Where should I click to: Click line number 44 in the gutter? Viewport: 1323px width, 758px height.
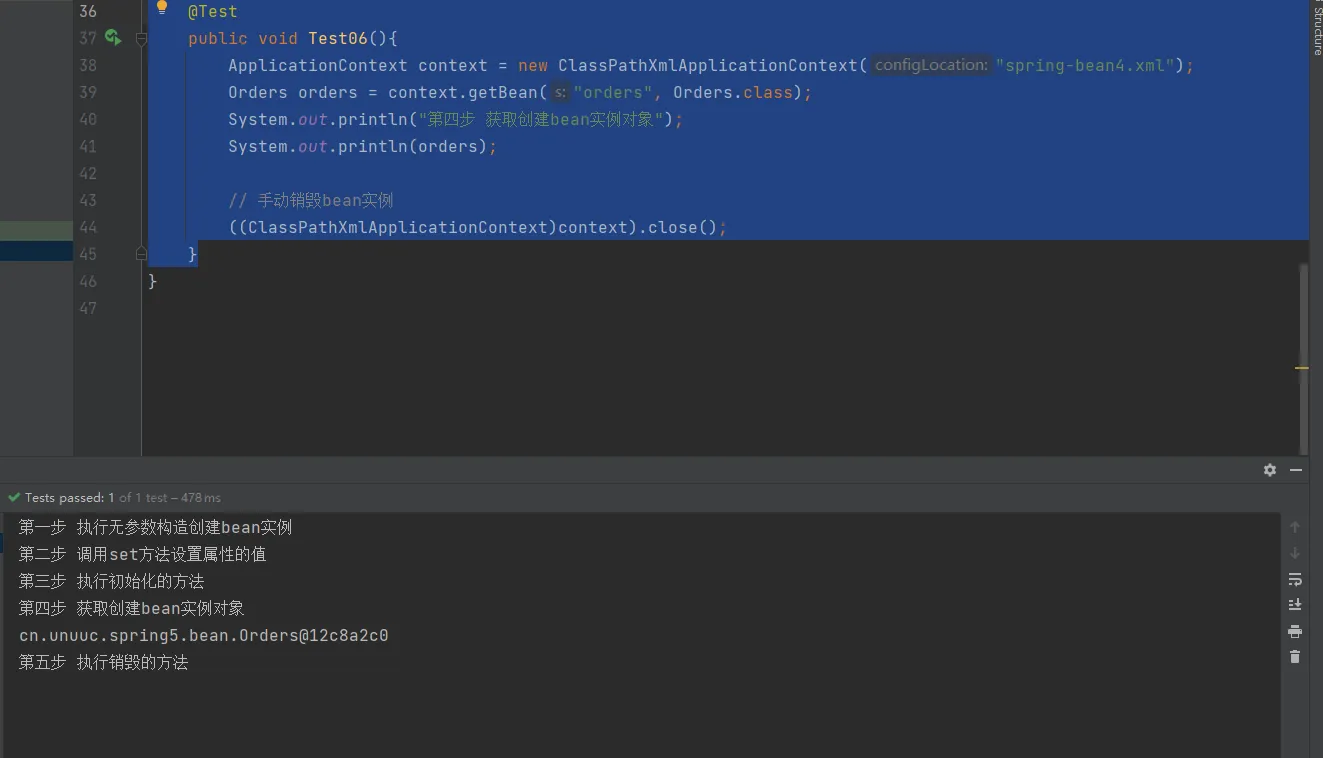(88, 227)
